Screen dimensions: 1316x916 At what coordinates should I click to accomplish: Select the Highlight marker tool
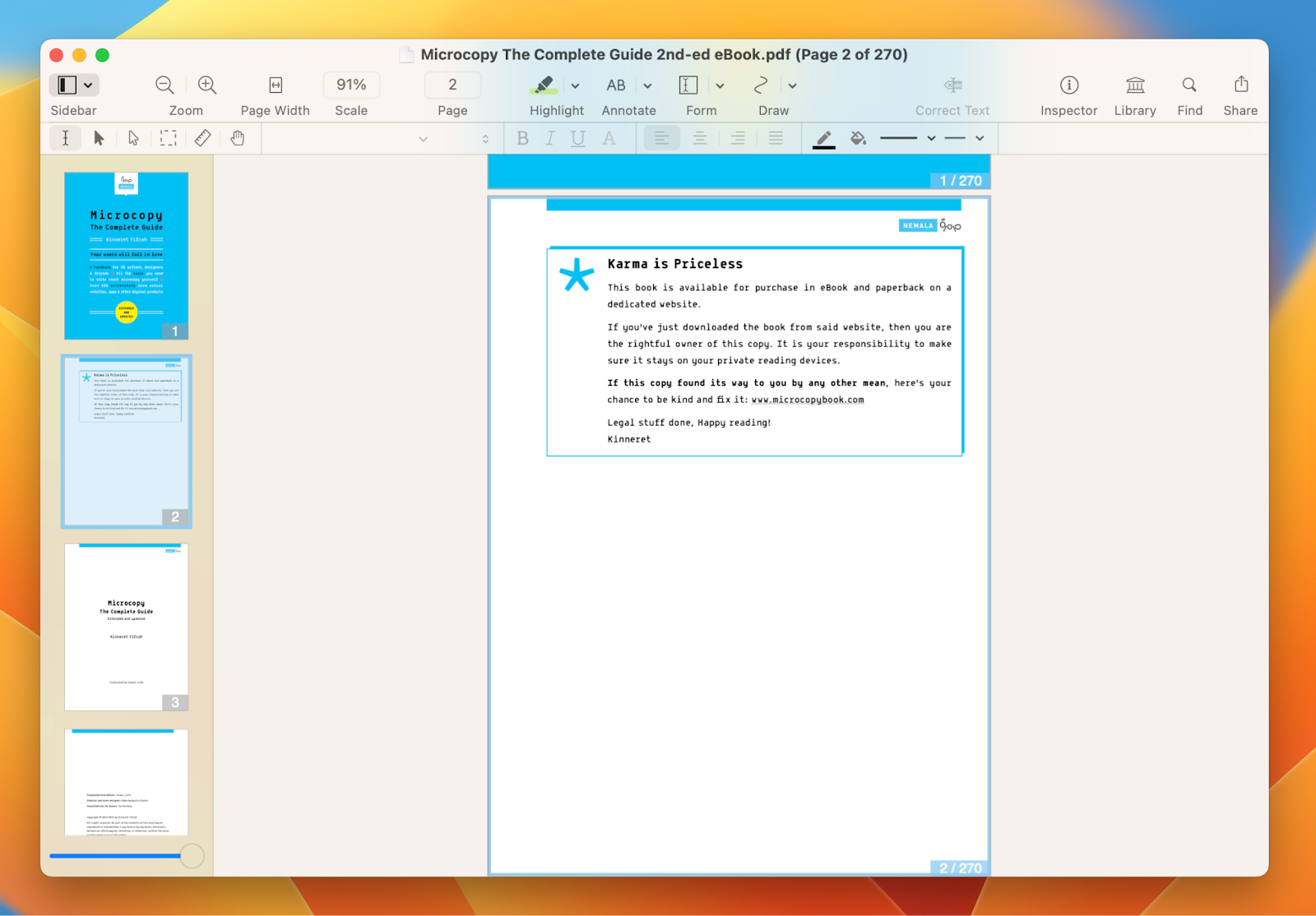tap(544, 85)
